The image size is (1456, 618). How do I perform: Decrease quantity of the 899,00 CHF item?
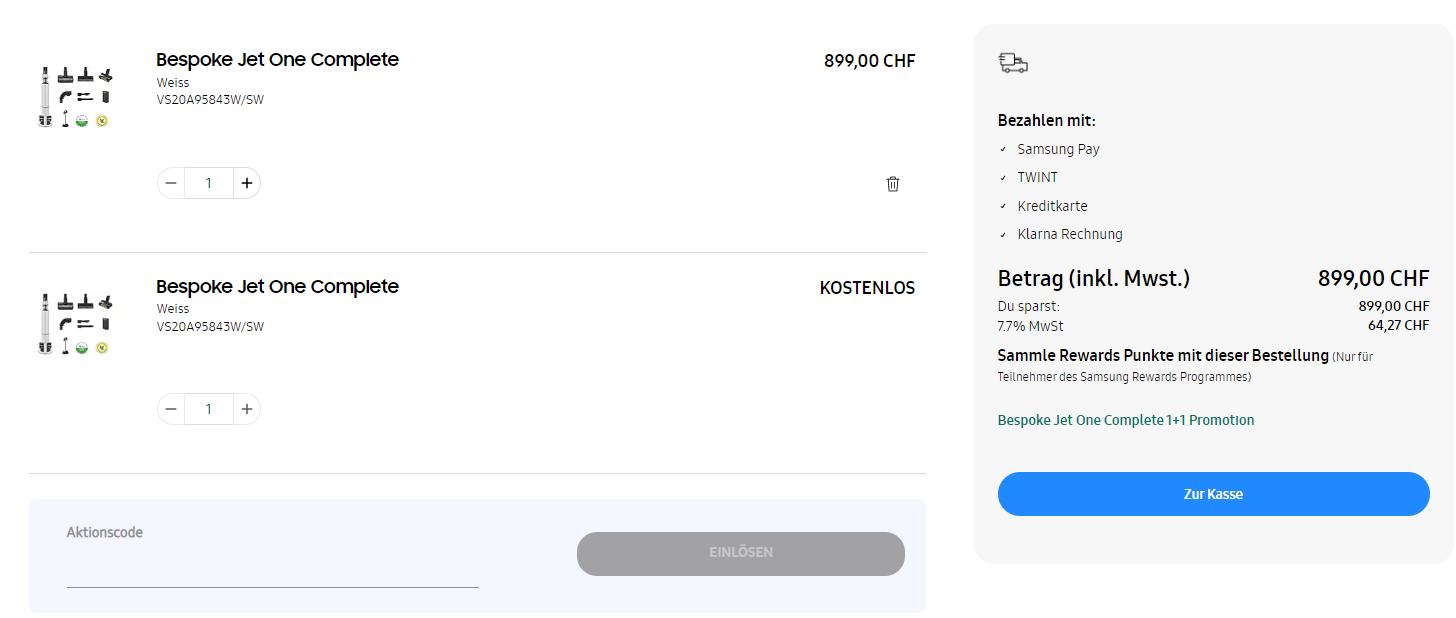click(x=171, y=183)
